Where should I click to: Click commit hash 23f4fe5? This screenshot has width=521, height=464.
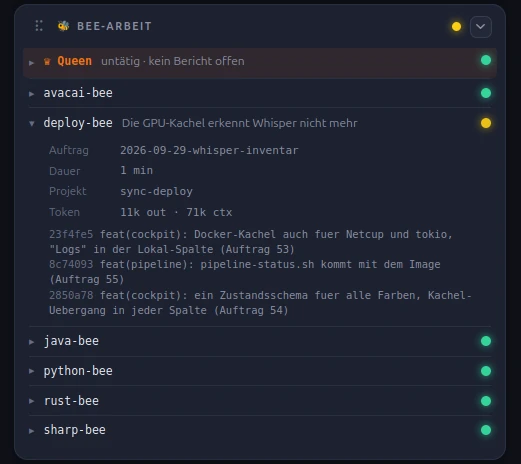[x=71, y=234]
